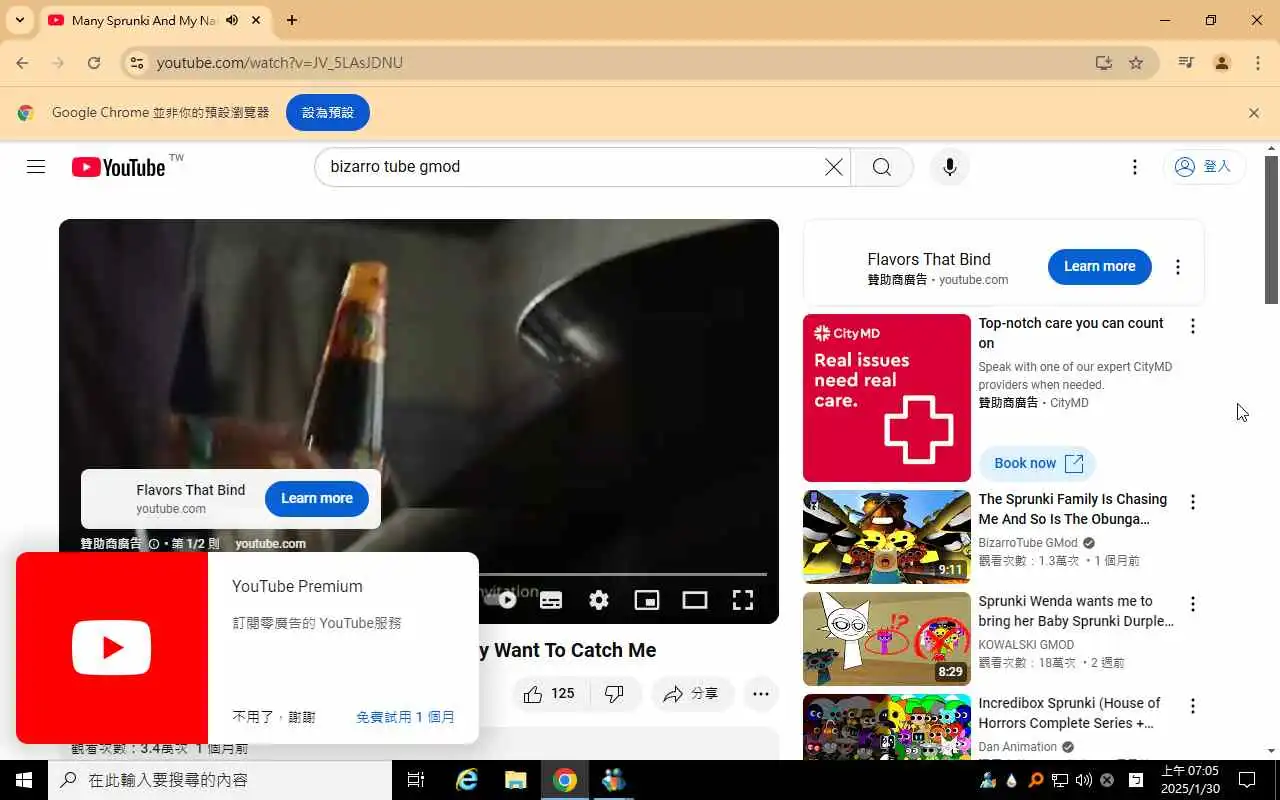Open options for The Sprunki Family video
This screenshot has height=800, width=1280.
click(1192, 502)
